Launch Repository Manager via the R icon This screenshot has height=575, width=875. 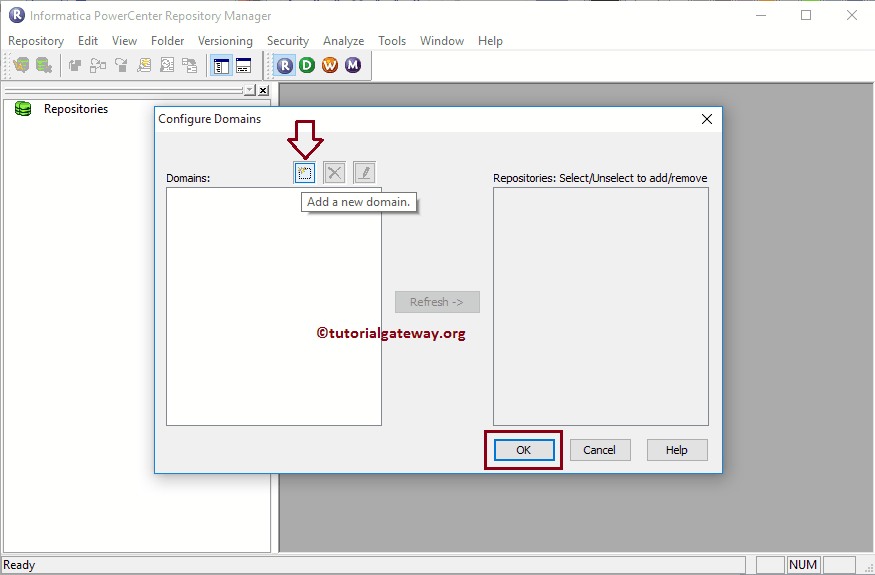click(x=285, y=65)
